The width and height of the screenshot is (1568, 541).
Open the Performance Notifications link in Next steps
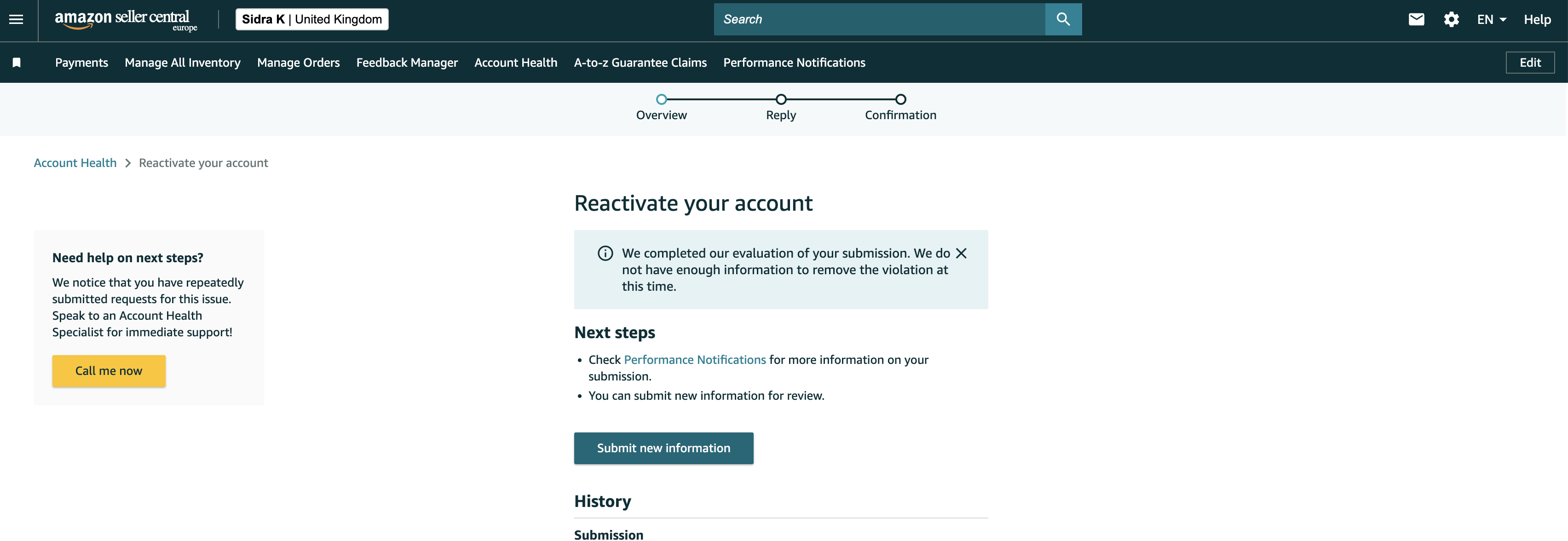pos(695,360)
